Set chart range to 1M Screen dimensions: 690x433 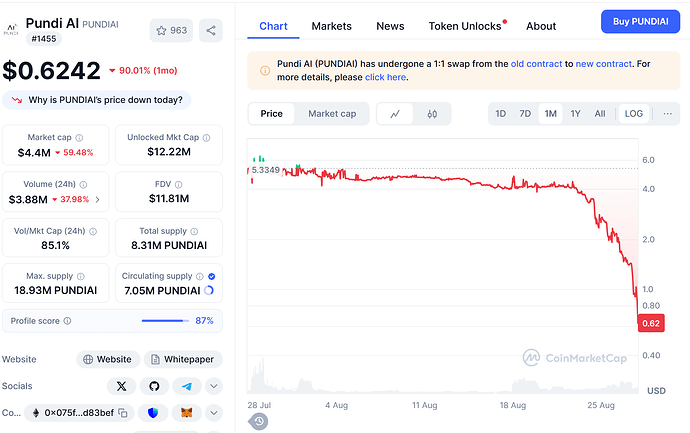tap(551, 114)
